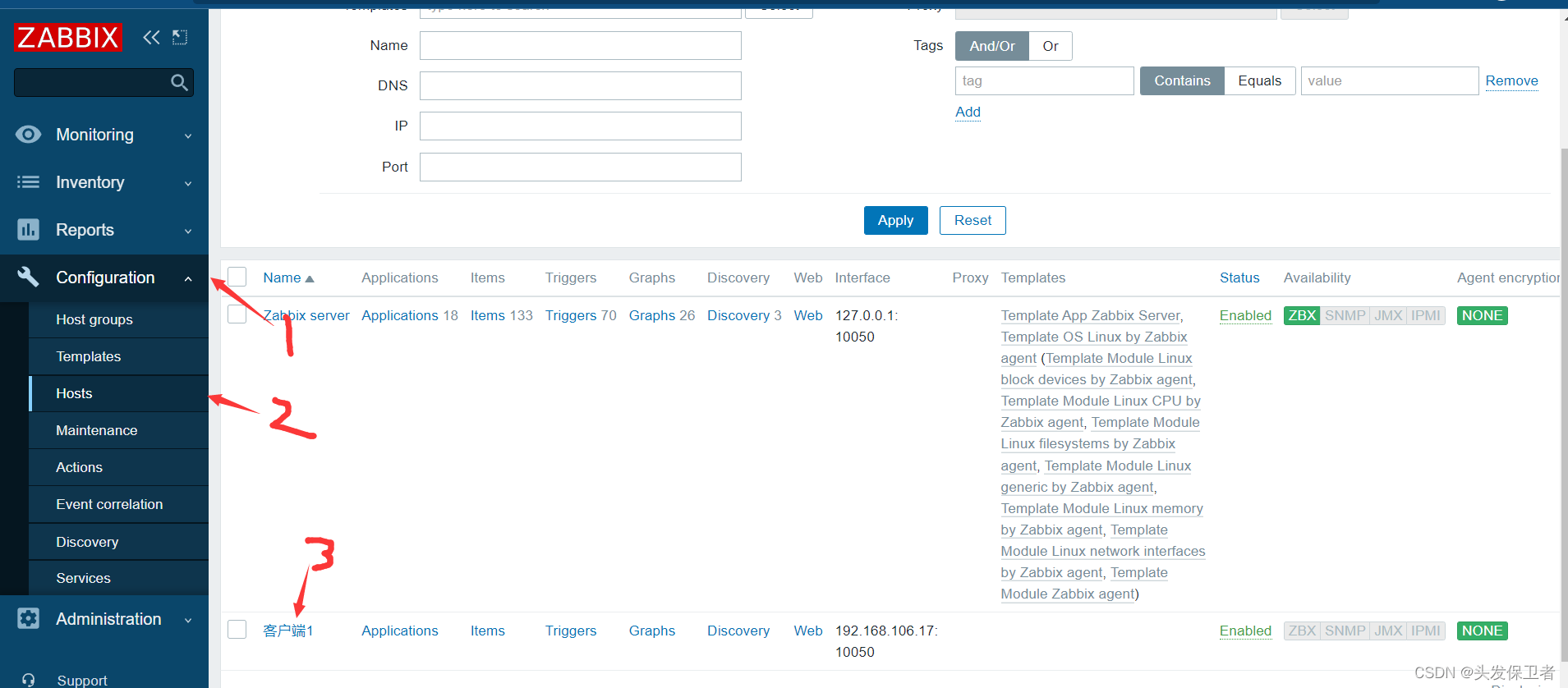
Task: Focus the tag name input field
Action: click(1045, 80)
